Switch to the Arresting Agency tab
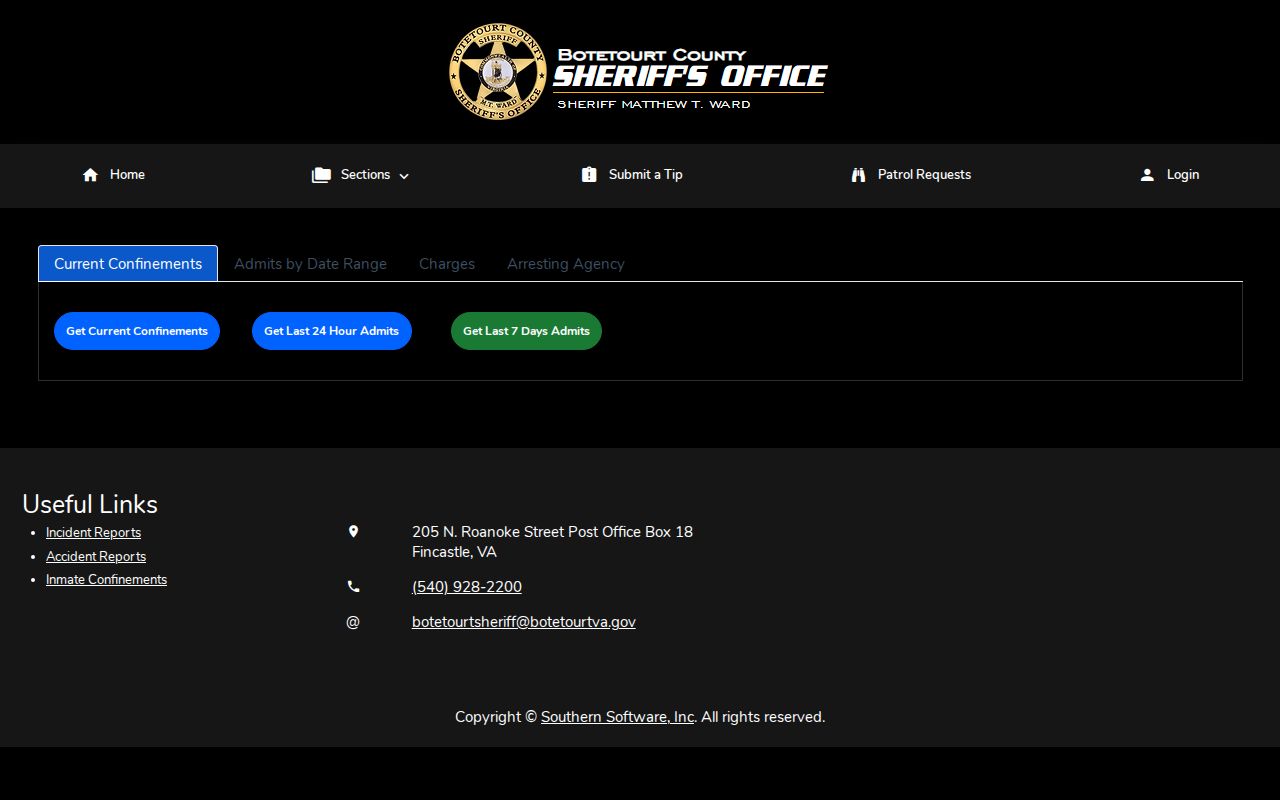The width and height of the screenshot is (1280, 800). [x=566, y=264]
